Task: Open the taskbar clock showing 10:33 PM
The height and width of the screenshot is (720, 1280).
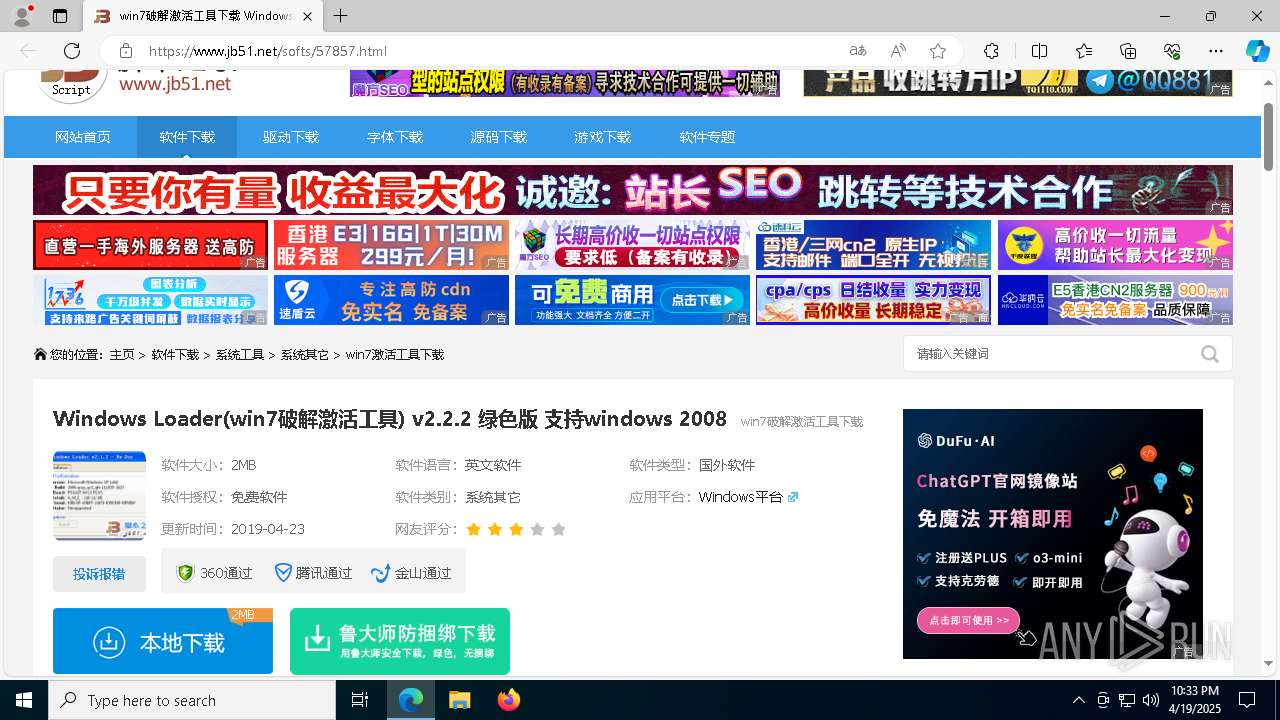Action: click(x=1195, y=700)
